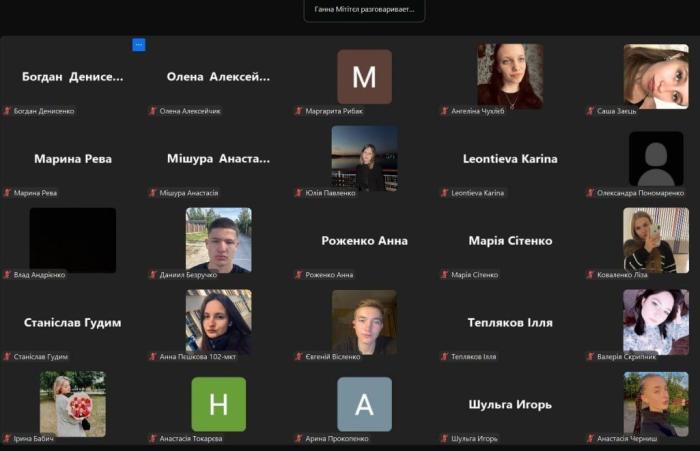Select Даниил Безручко's profile photo
700x451 pixels.
point(218,240)
